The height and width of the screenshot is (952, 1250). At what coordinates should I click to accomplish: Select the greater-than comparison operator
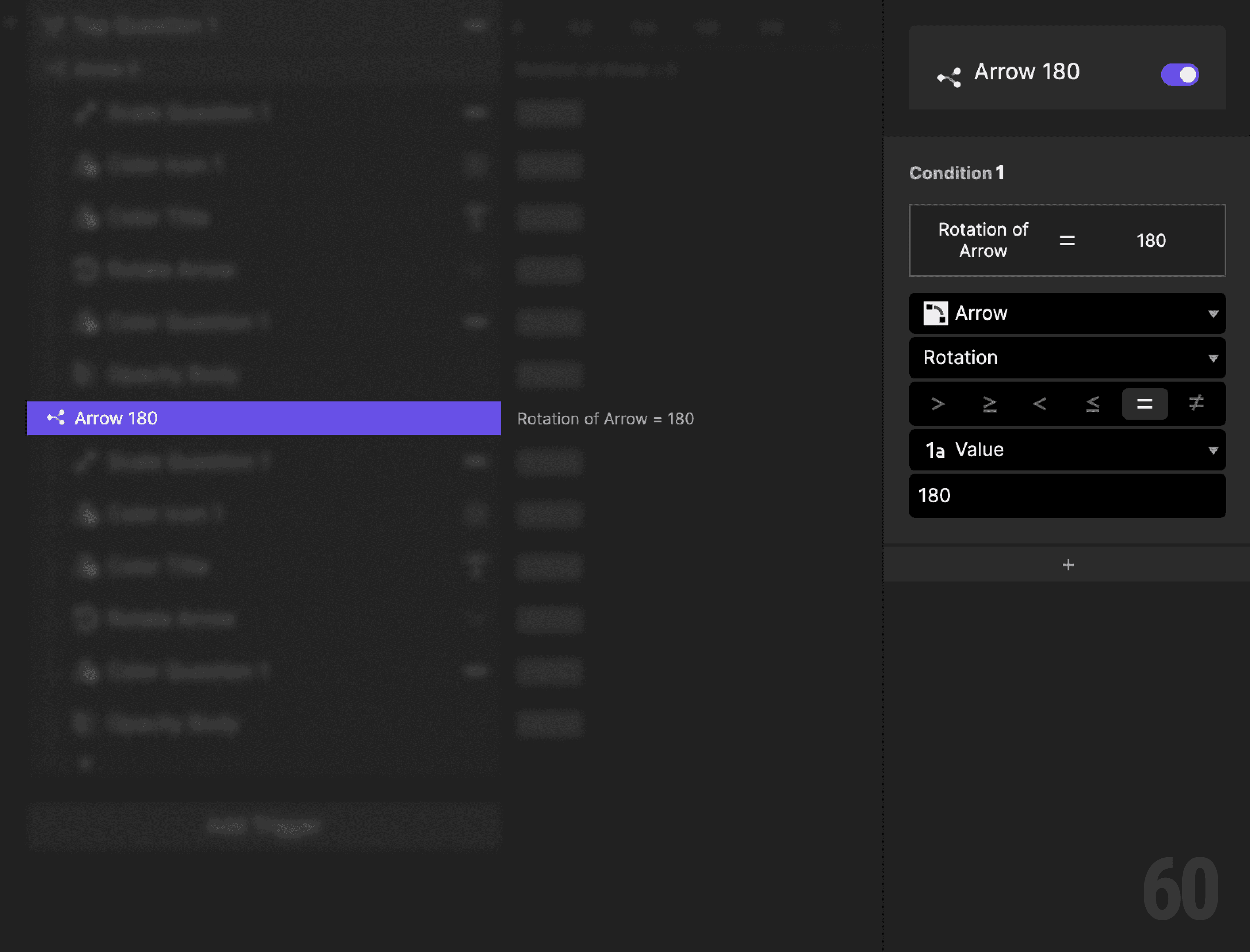937,403
